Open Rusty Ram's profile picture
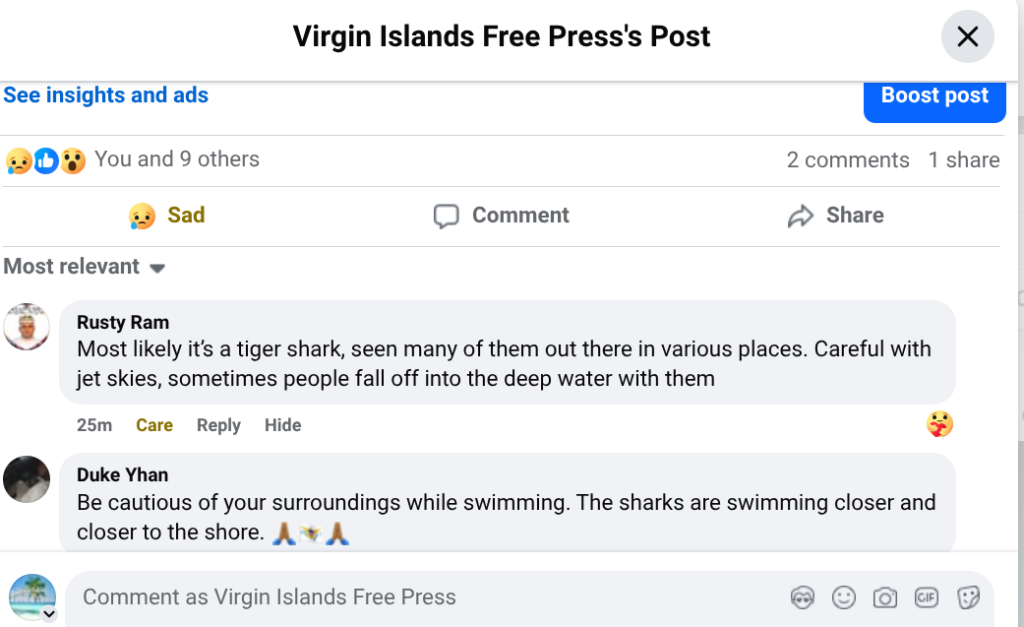 click(27, 326)
